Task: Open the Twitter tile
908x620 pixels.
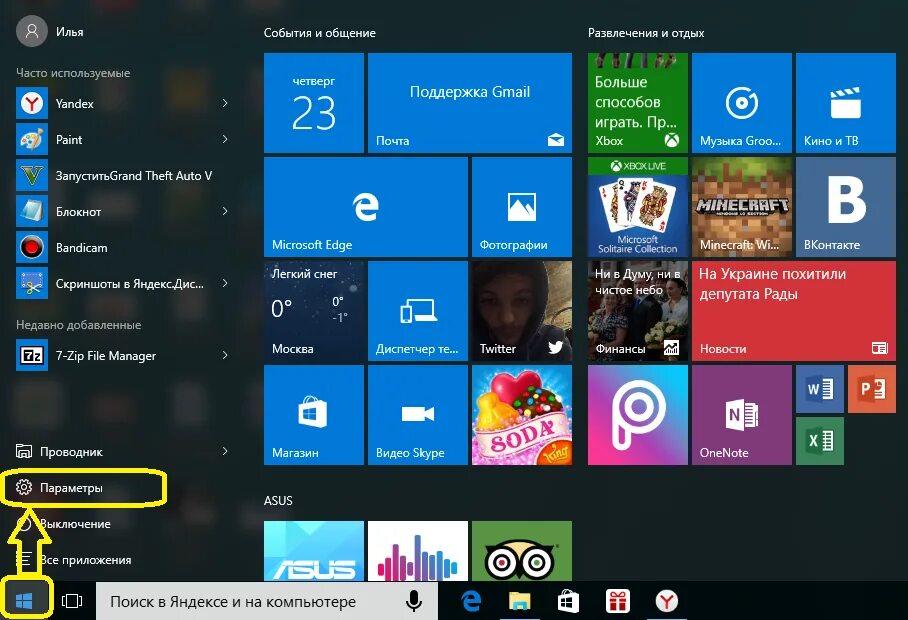Action: coord(522,311)
